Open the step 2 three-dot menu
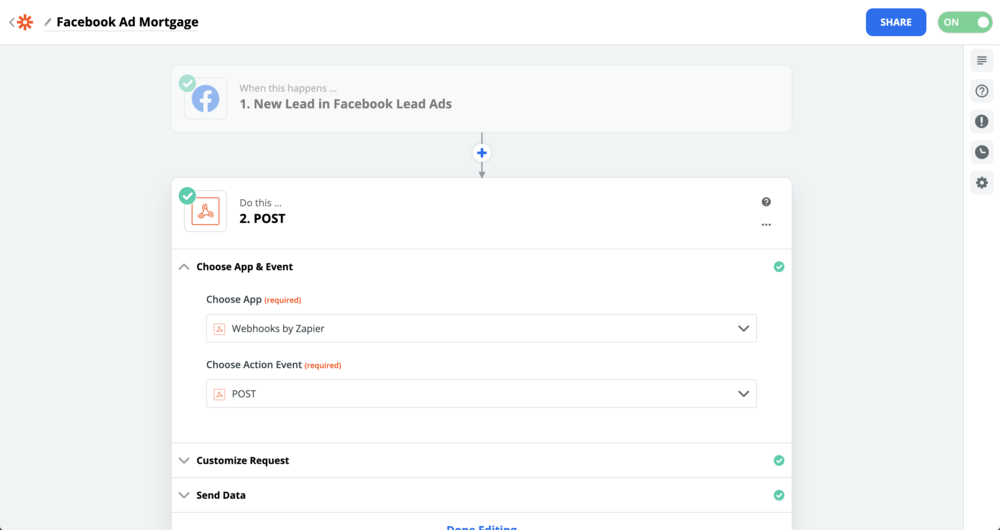The height and width of the screenshot is (530, 1000). [x=766, y=225]
